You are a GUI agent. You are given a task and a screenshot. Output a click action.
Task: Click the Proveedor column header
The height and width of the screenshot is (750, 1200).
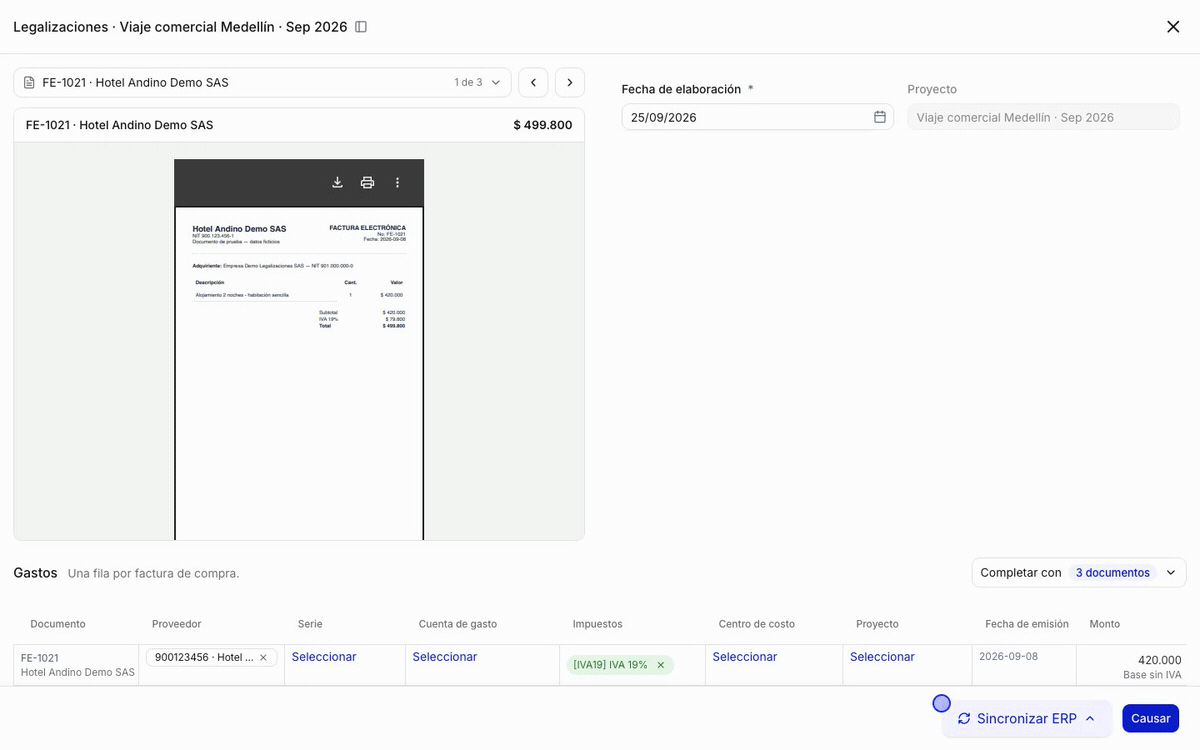click(176, 624)
